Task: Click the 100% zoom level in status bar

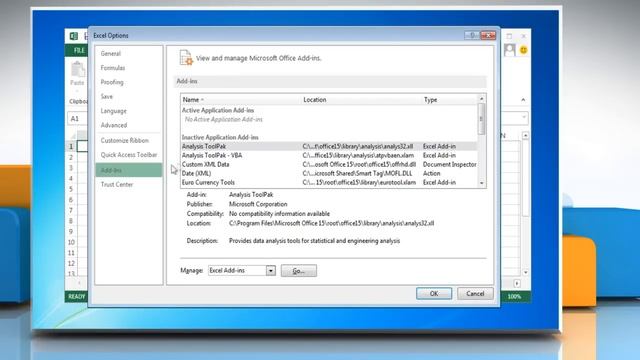Action: point(514,297)
